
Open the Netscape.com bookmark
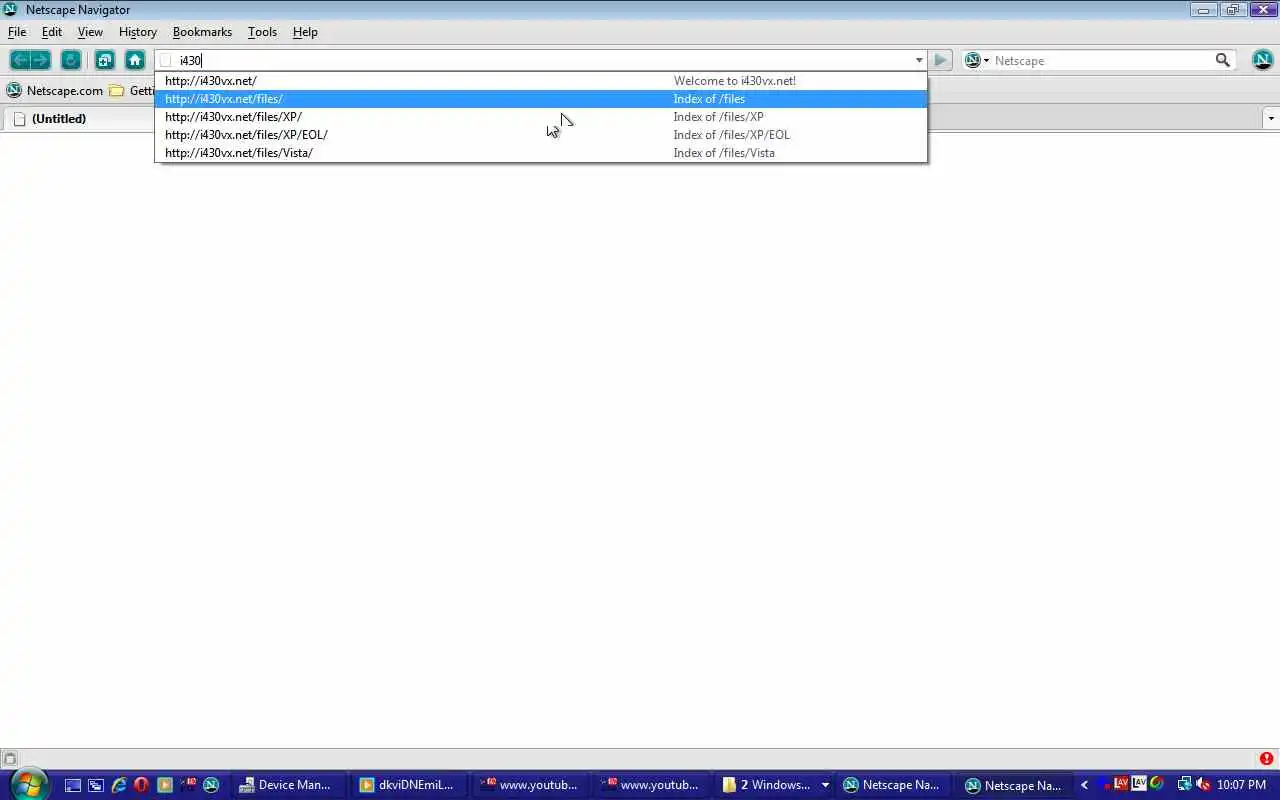55,90
